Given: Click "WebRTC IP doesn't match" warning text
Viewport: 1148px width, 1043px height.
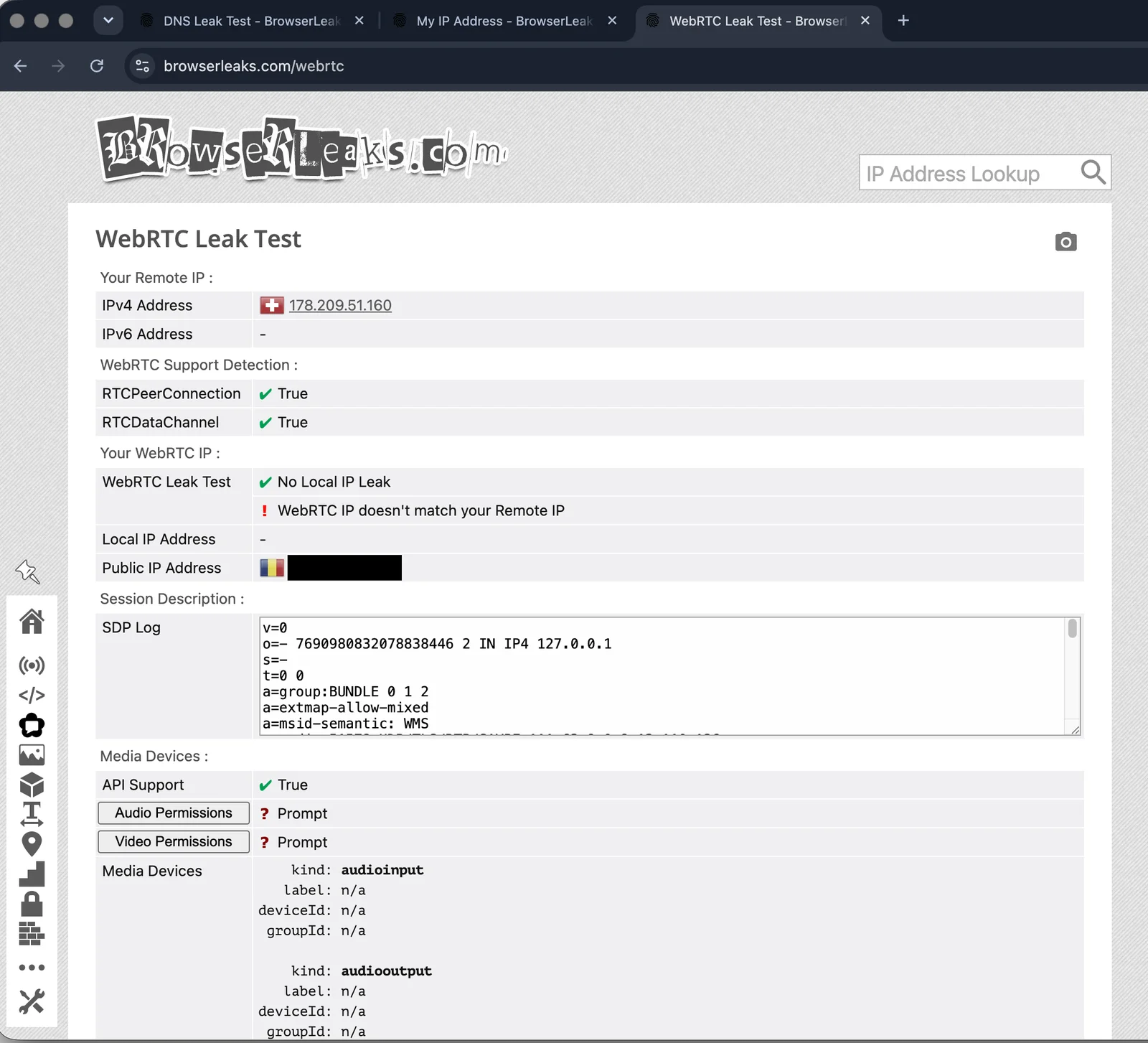Looking at the screenshot, I should pyautogui.click(x=420, y=511).
